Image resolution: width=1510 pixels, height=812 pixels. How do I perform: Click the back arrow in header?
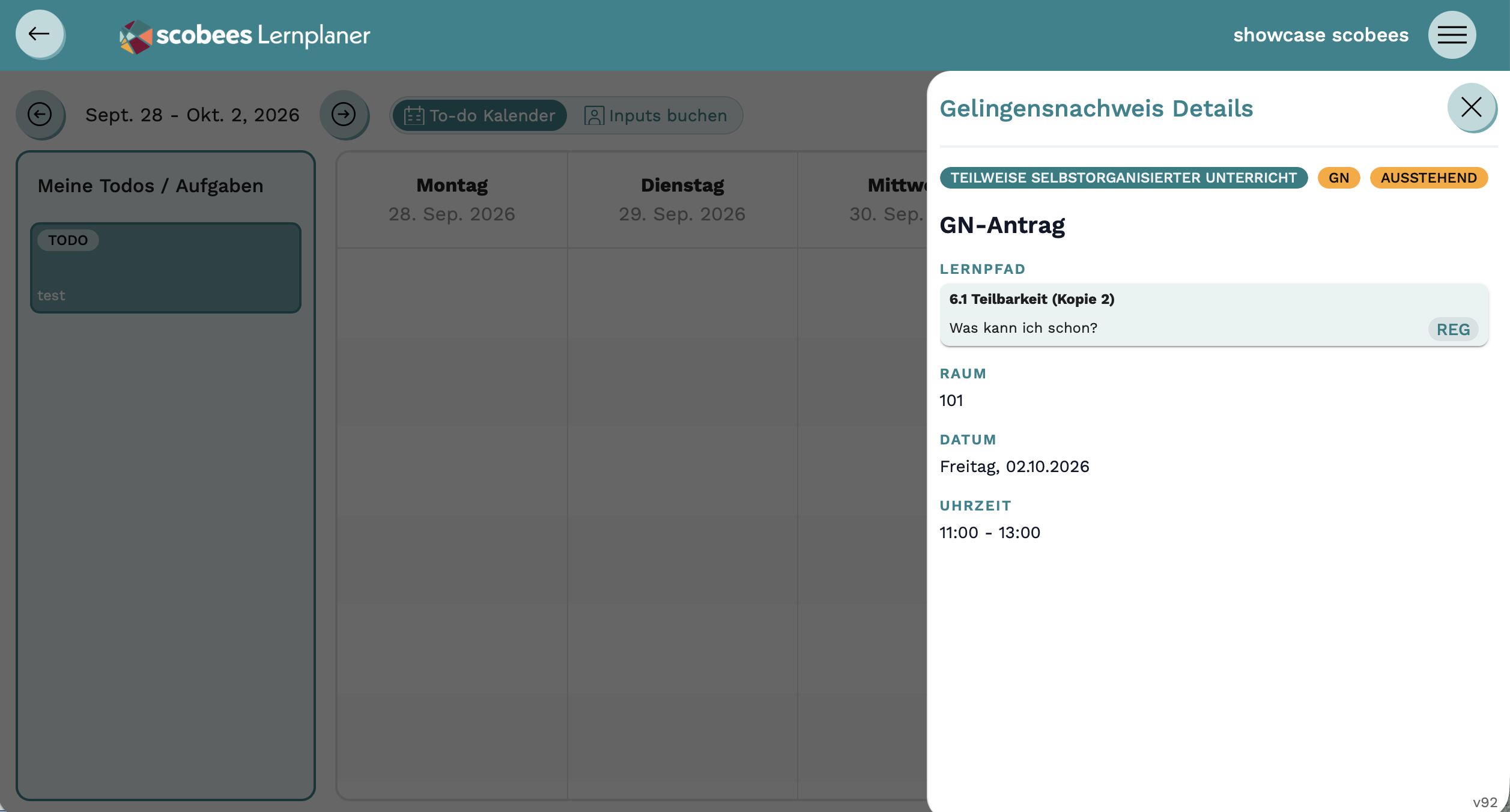pyautogui.click(x=40, y=34)
